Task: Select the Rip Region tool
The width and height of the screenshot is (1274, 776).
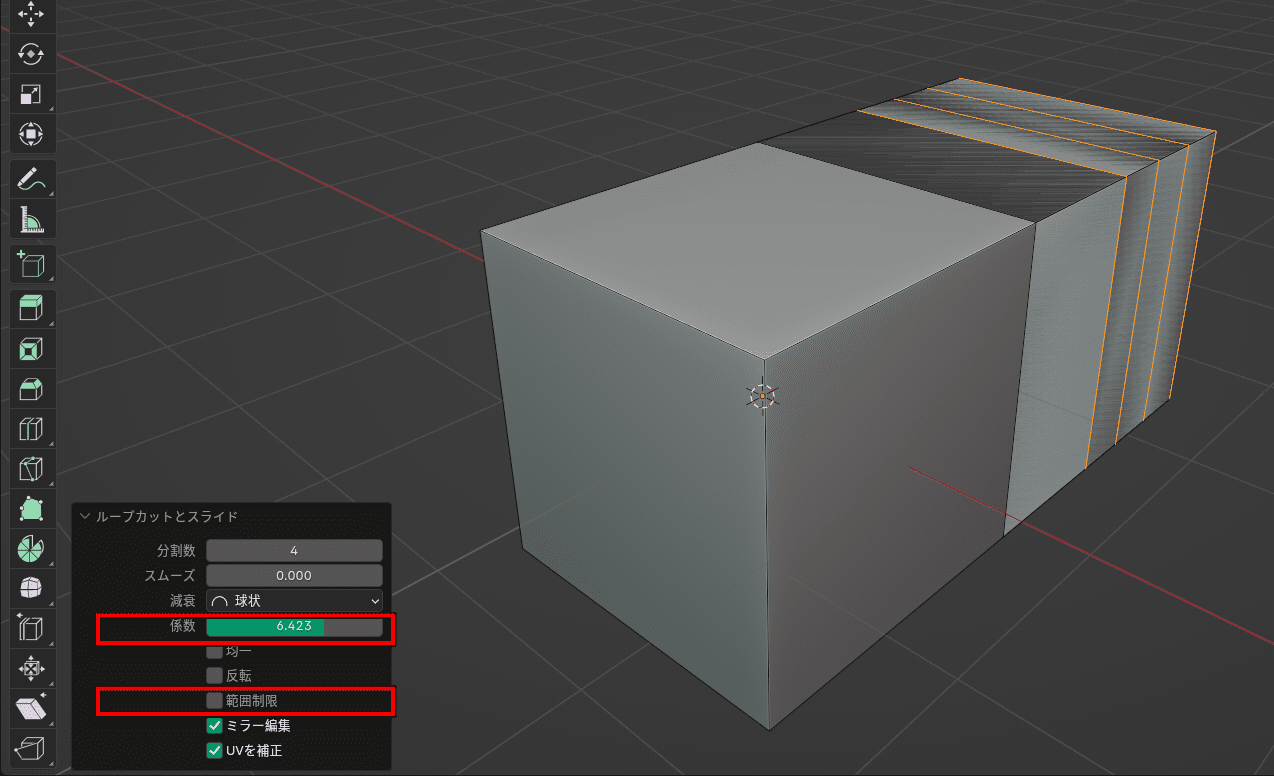Action: coord(31,748)
